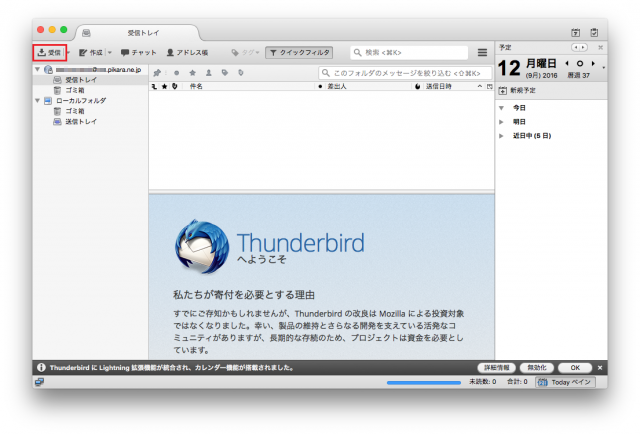Click the 無効化 button in the notification bar

(537, 368)
